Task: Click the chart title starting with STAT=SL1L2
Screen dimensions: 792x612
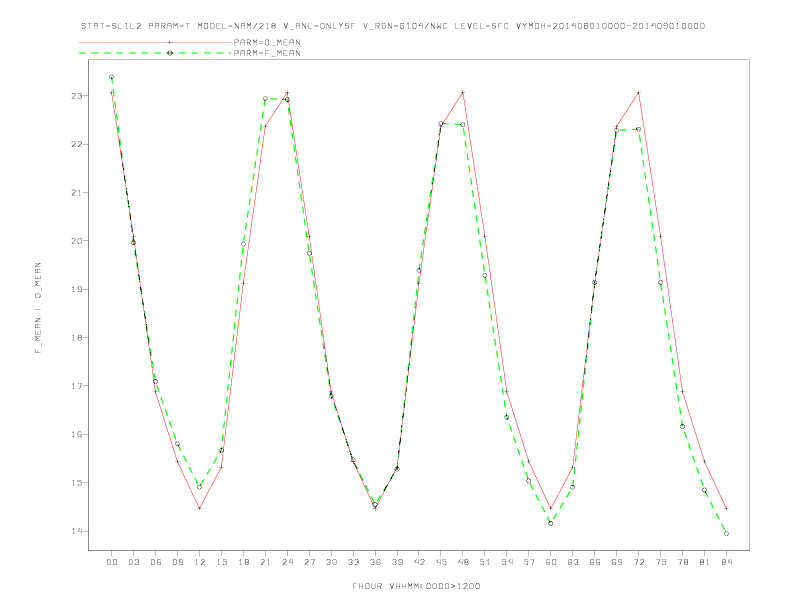Action: point(392,26)
